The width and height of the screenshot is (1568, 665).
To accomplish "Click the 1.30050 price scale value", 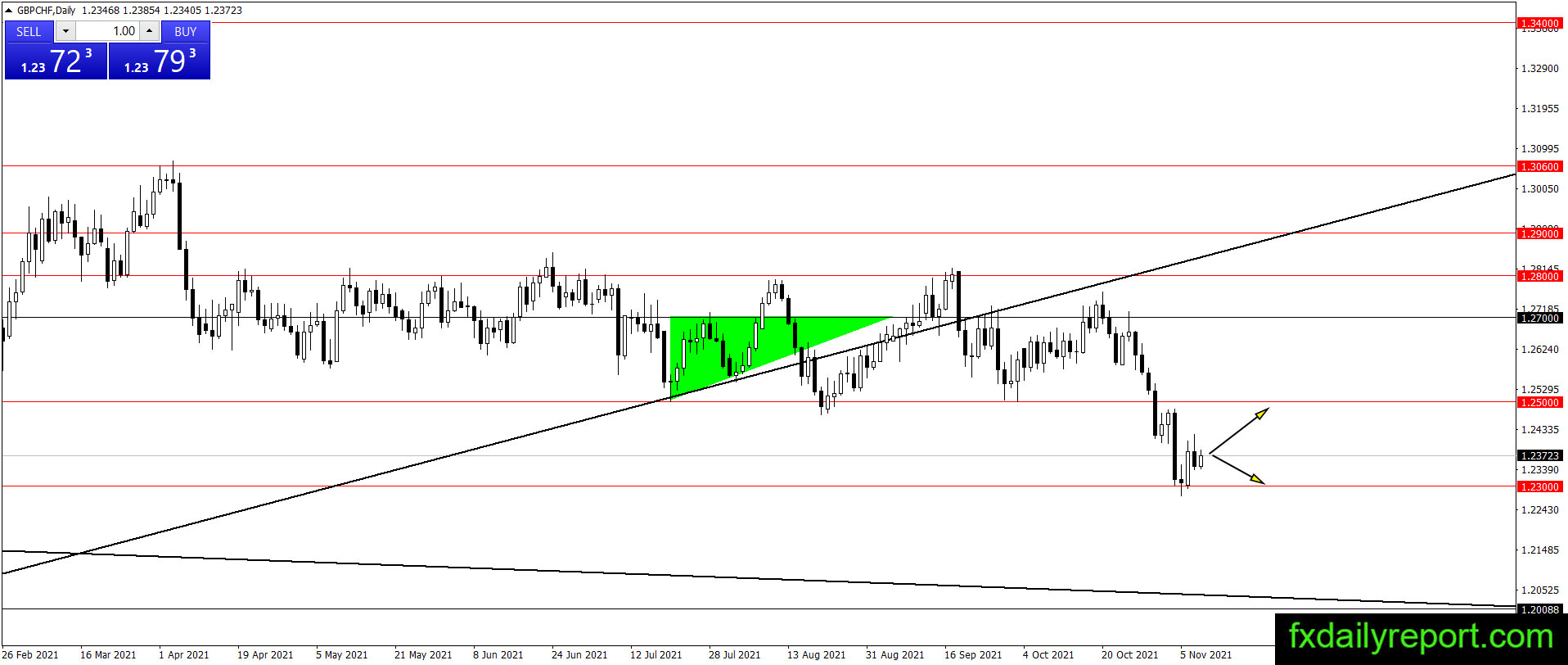I will [x=1539, y=188].
